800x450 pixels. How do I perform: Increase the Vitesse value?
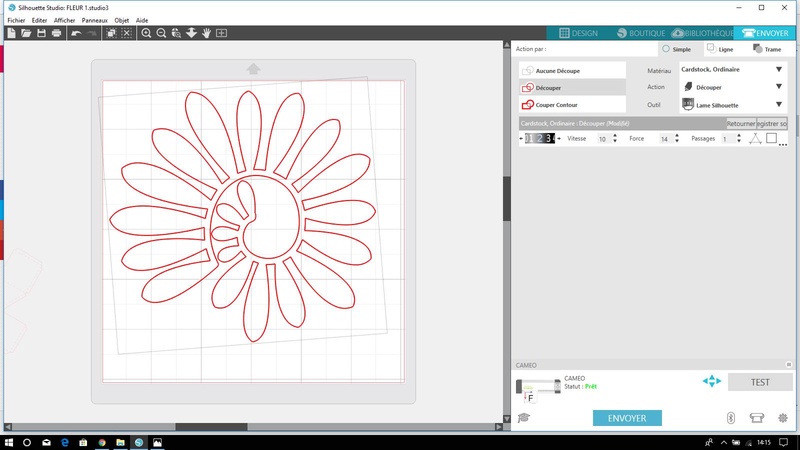(x=615, y=136)
